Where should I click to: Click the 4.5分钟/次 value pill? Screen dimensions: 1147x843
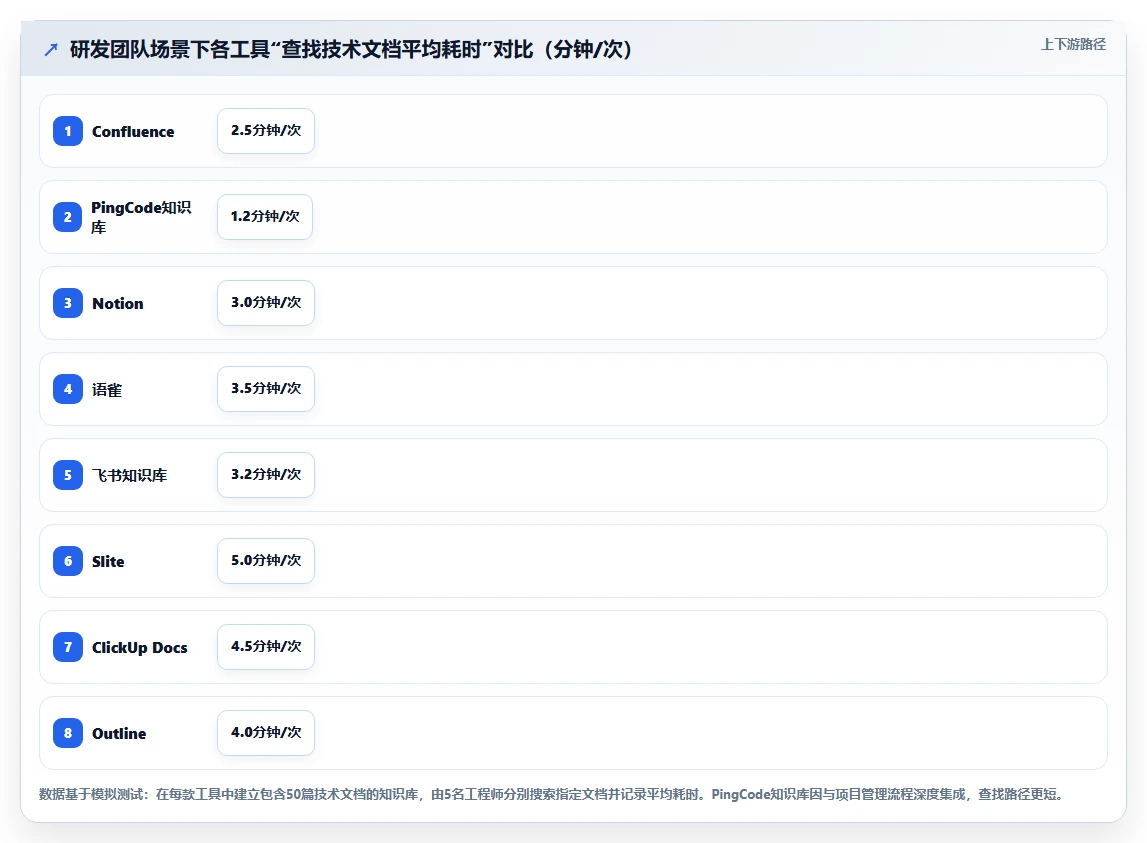(266, 647)
